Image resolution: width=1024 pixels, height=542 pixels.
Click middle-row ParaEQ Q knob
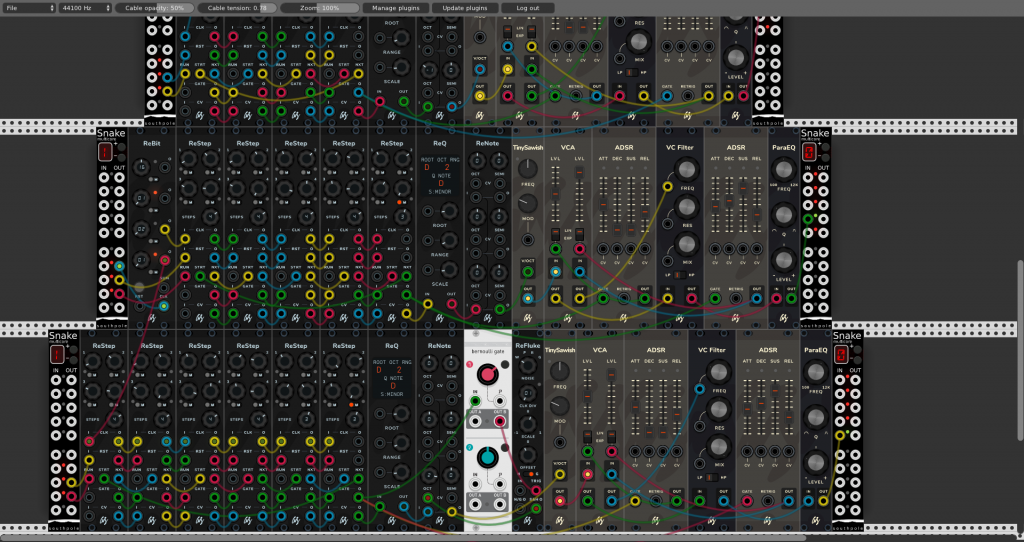click(x=784, y=215)
